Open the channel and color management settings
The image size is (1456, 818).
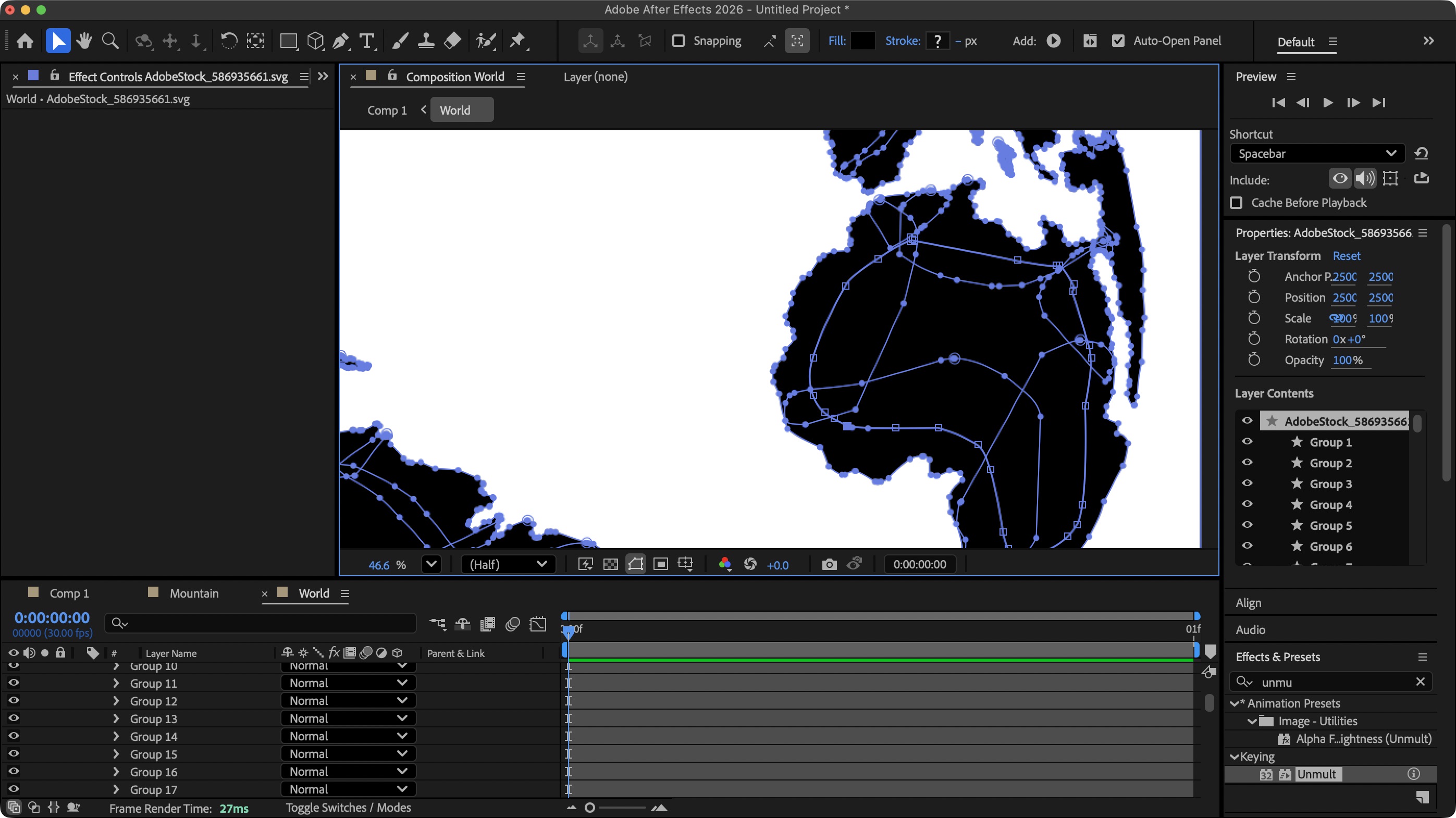pos(725,564)
